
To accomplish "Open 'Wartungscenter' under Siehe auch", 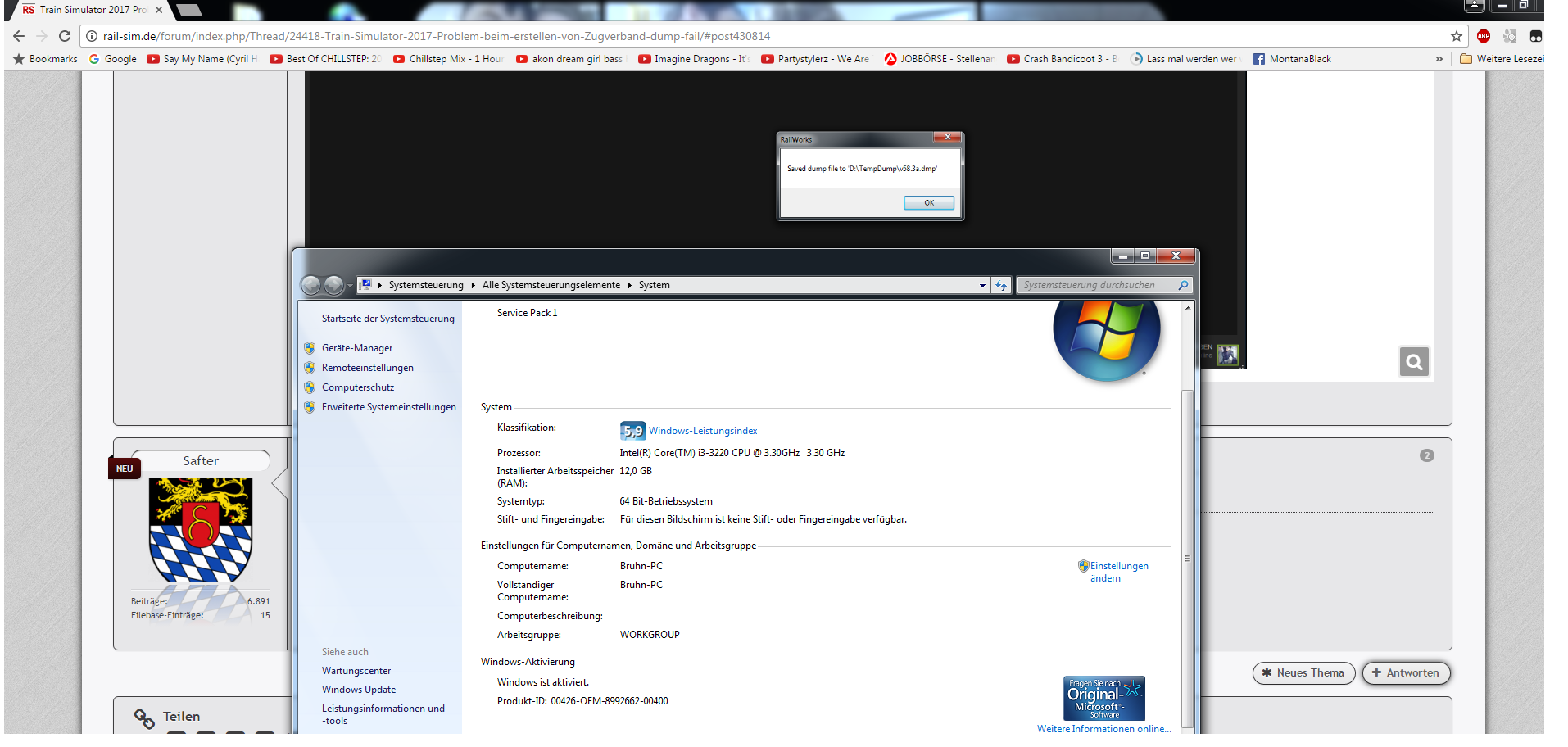I will coord(356,671).
